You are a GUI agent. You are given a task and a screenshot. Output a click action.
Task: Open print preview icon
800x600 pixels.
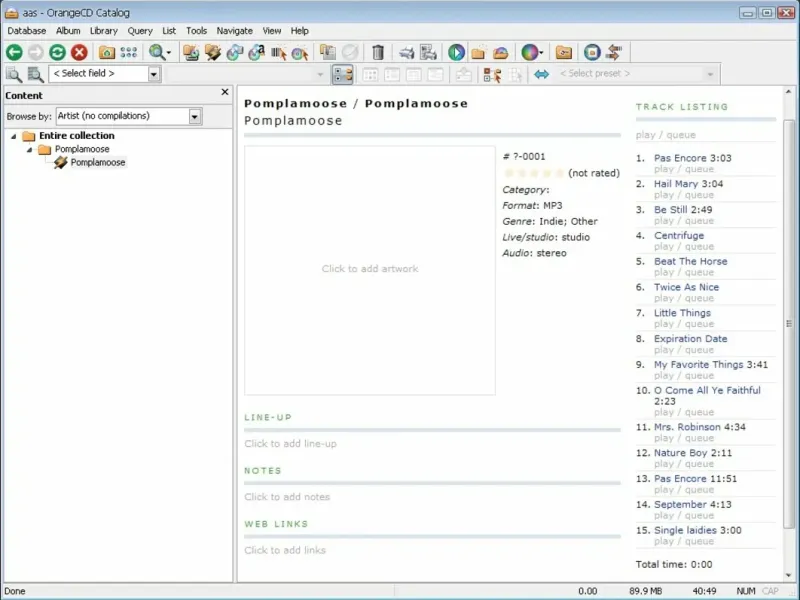[x=429, y=52]
